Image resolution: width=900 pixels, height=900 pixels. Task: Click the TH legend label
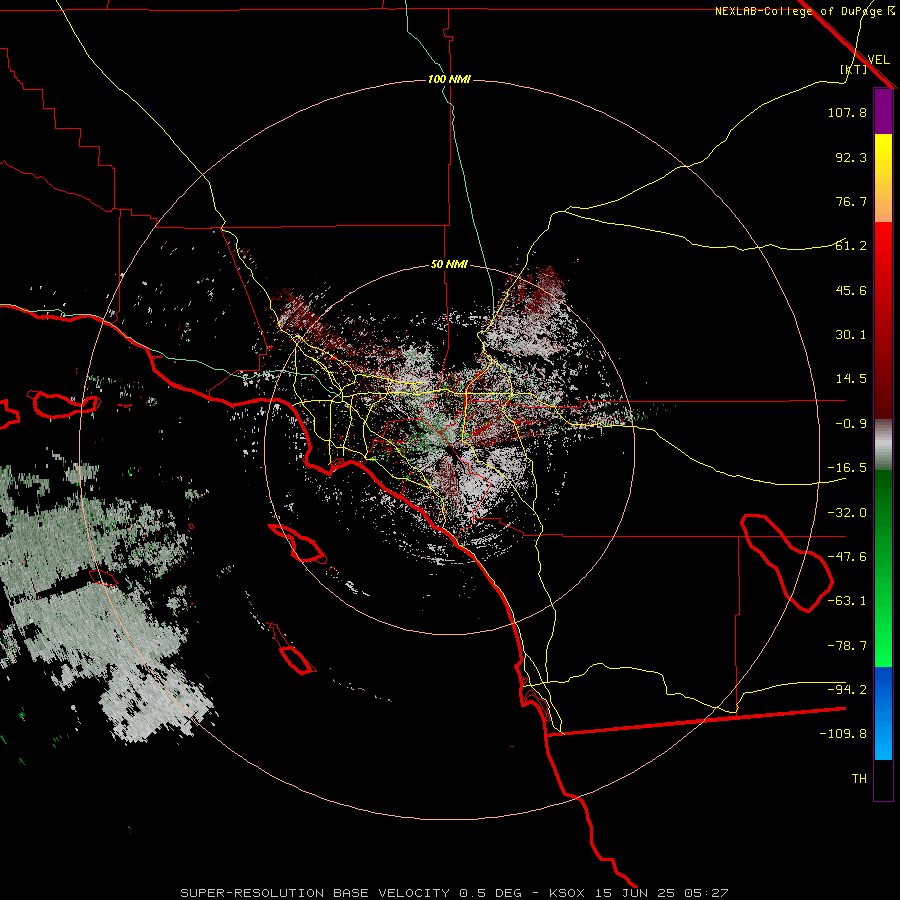point(859,779)
